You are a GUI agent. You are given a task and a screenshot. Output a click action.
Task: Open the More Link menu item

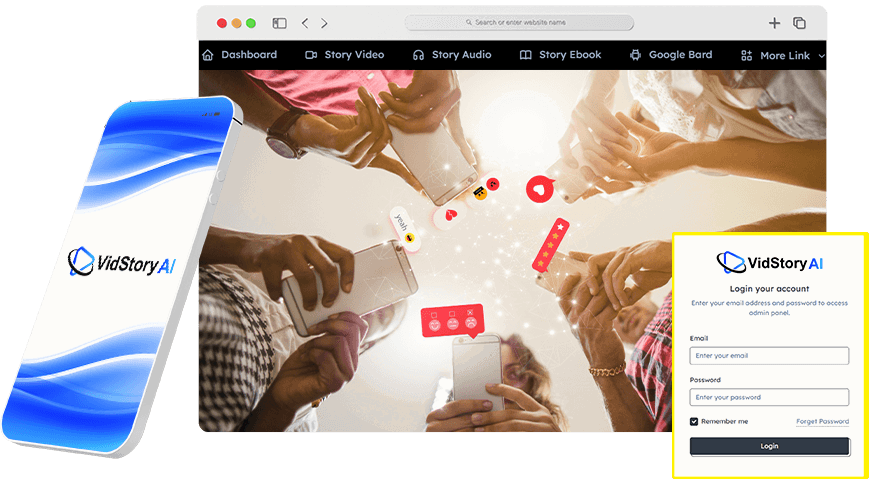[x=783, y=56]
